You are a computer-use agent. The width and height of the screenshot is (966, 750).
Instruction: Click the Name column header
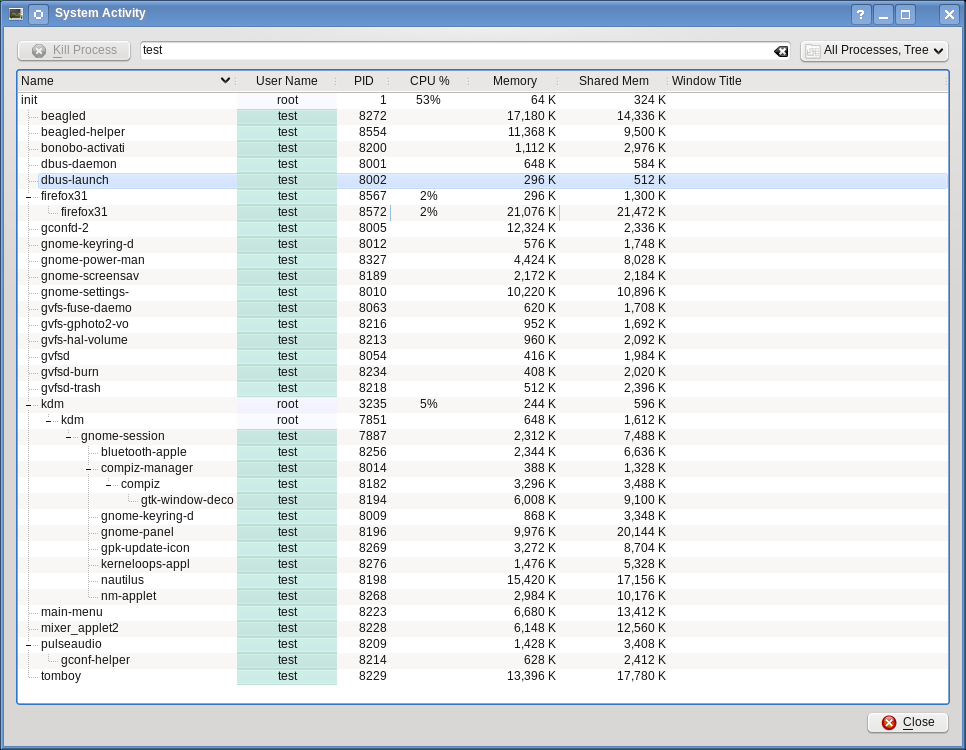[120, 81]
